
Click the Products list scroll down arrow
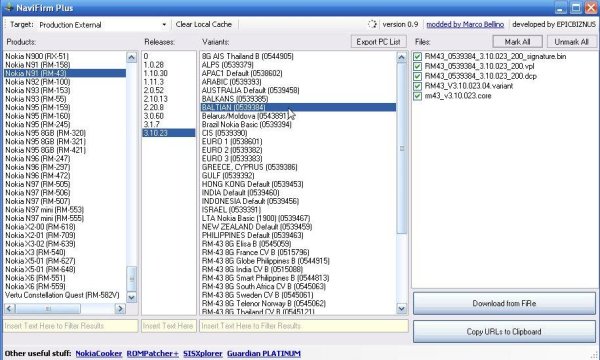click(132, 297)
